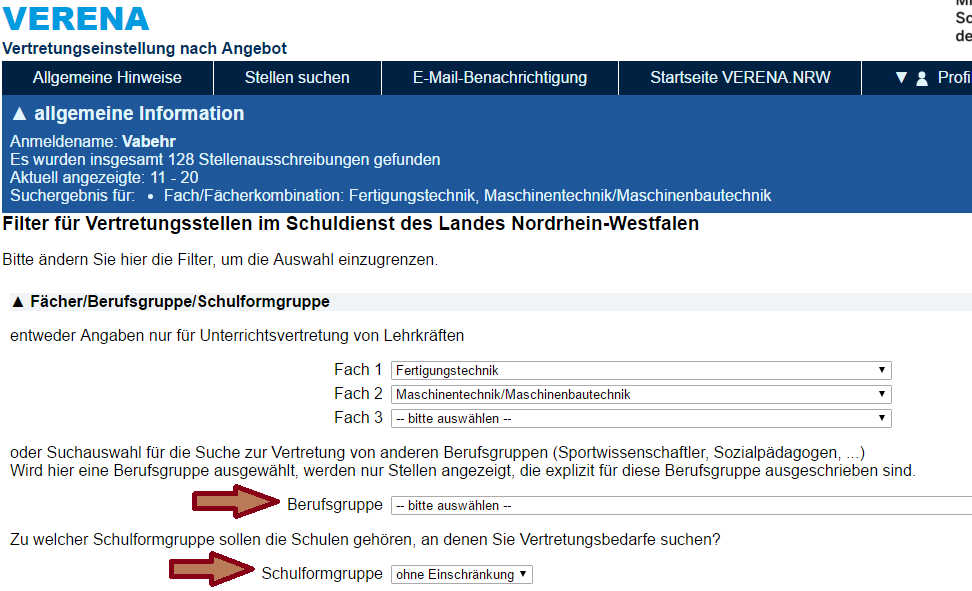Click the Schulformgruppe label text
Viewport: 972px width, 591px height.
click(x=321, y=573)
